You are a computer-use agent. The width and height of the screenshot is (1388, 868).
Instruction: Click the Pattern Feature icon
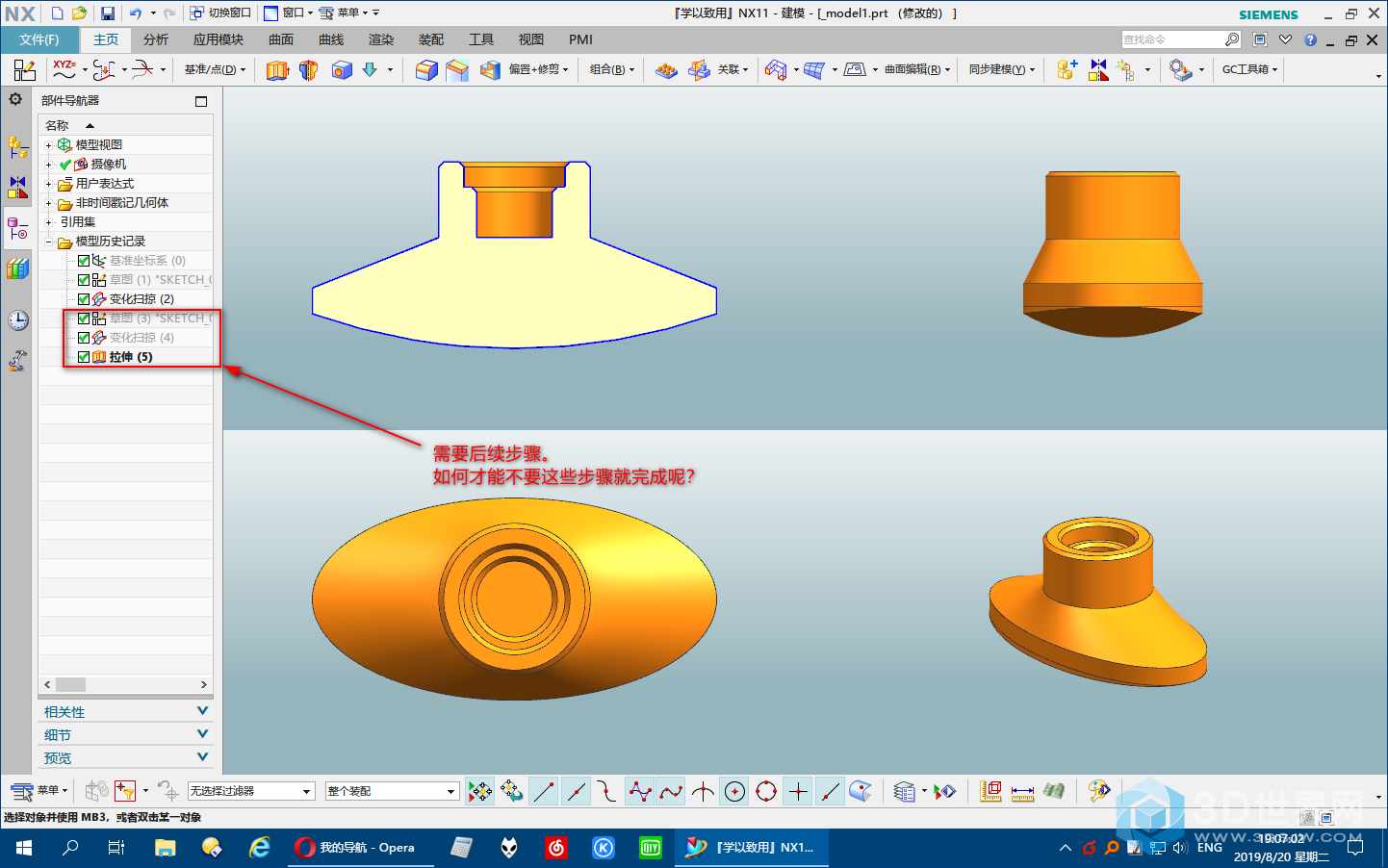click(666, 69)
